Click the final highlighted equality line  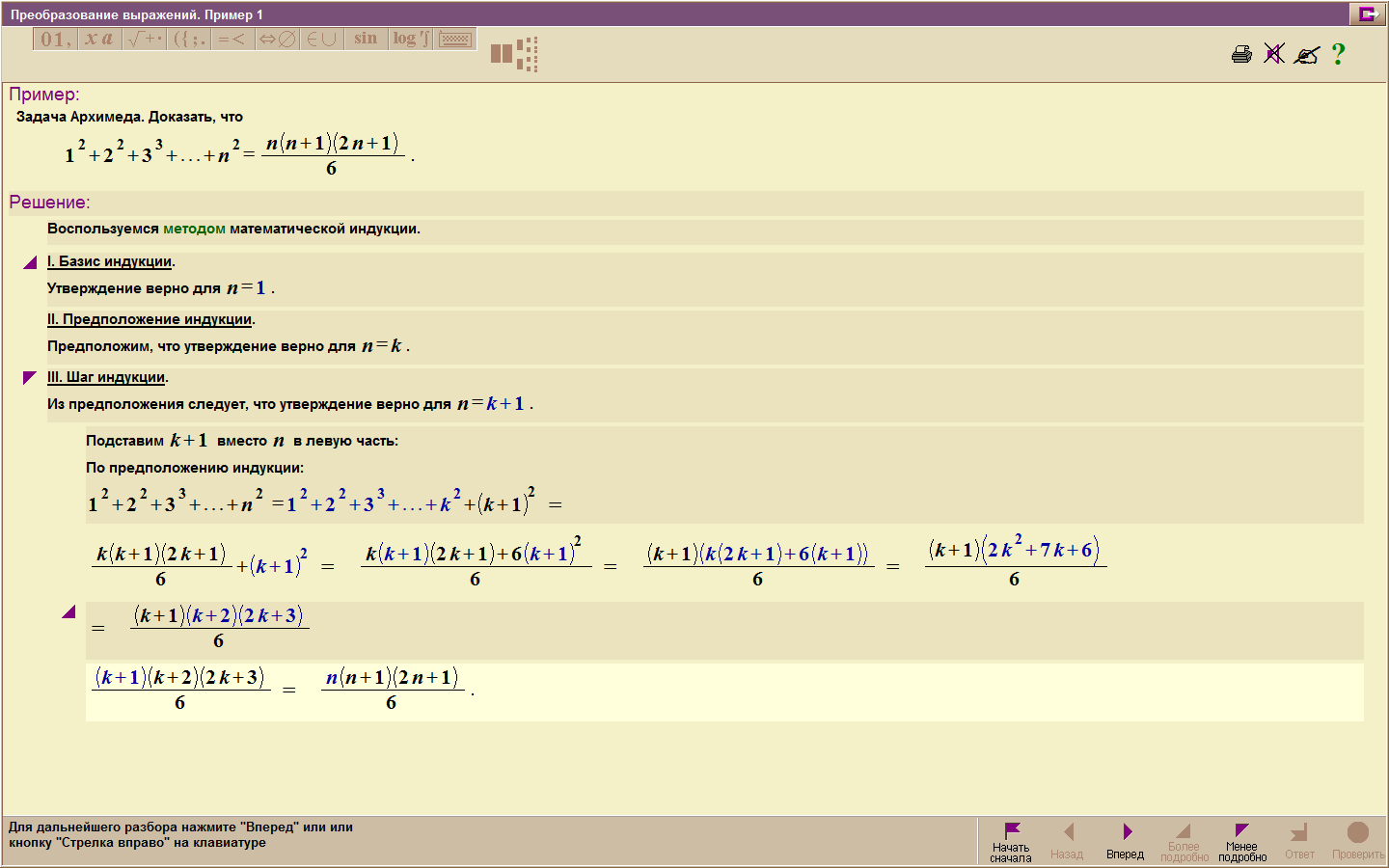[x=724, y=692]
